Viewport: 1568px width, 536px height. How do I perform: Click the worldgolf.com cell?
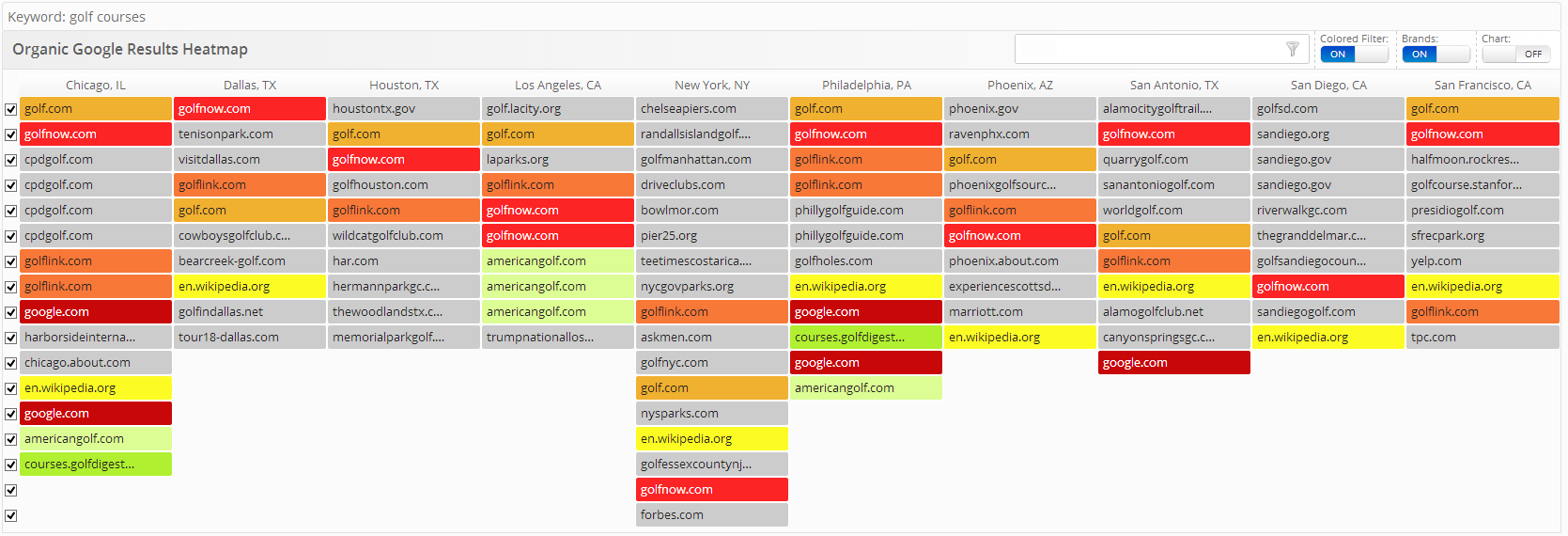(1174, 211)
